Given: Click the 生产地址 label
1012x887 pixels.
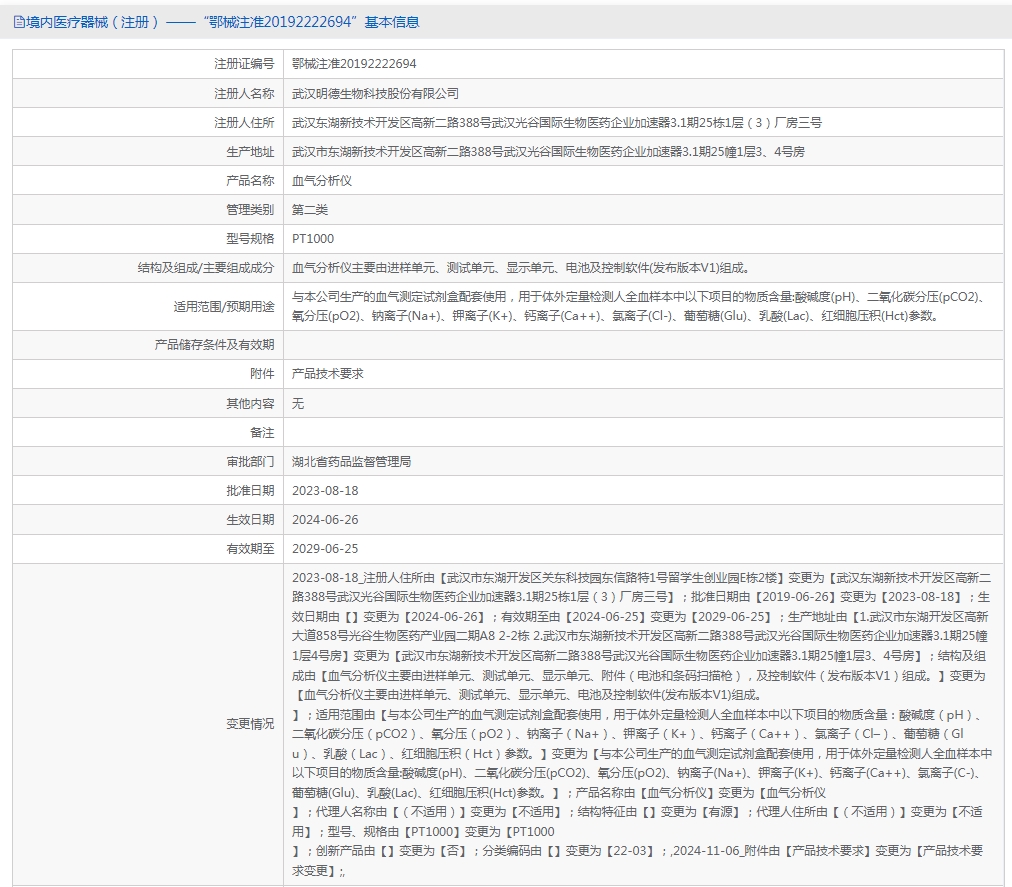Looking at the screenshot, I should point(250,152).
